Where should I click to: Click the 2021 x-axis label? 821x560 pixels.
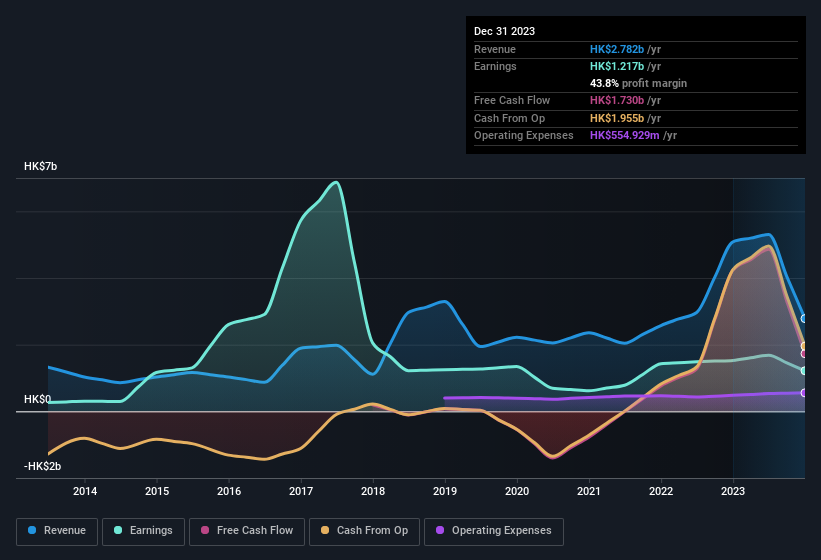click(x=589, y=491)
